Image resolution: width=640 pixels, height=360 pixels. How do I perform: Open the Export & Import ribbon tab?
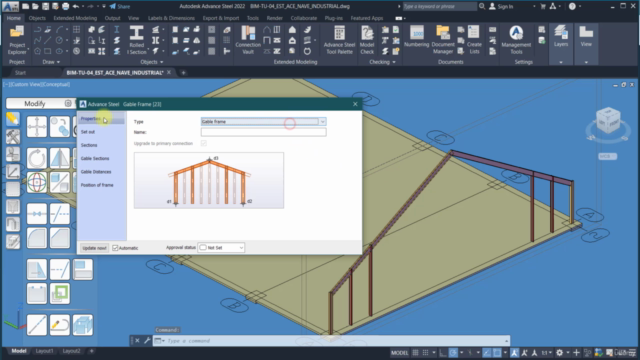pyautogui.click(x=221, y=18)
